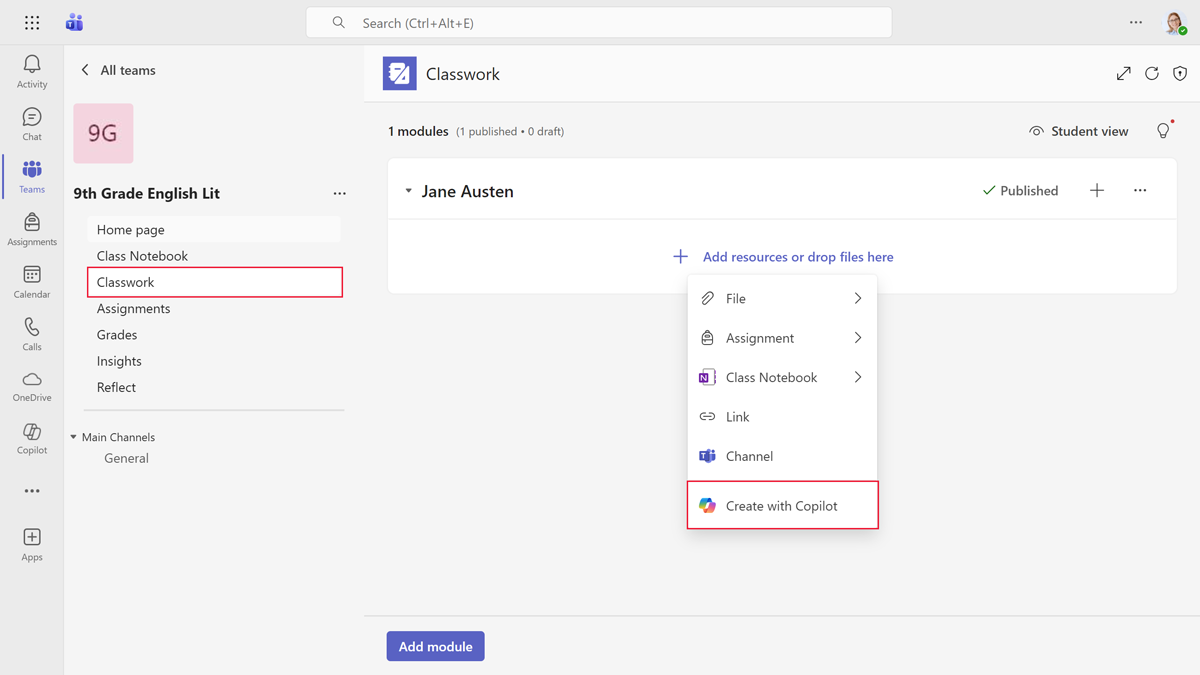Open Chat in the sidebar
The image size is (1200, 675).
click(x=32, y=125)
